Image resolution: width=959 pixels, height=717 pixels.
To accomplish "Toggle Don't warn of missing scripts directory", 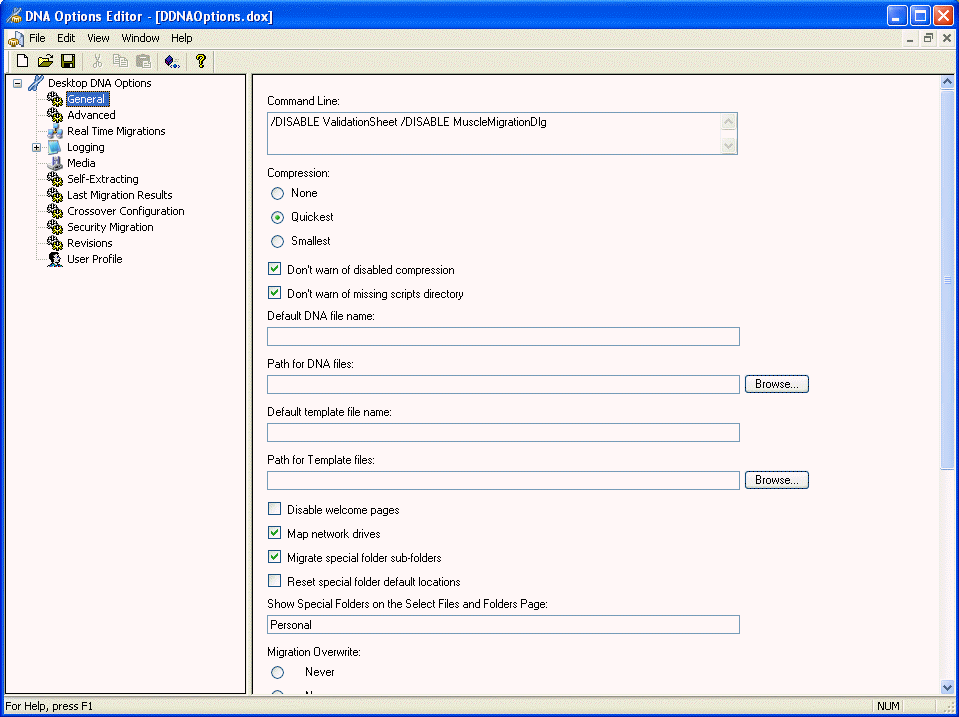I will (x=275, y=293).
